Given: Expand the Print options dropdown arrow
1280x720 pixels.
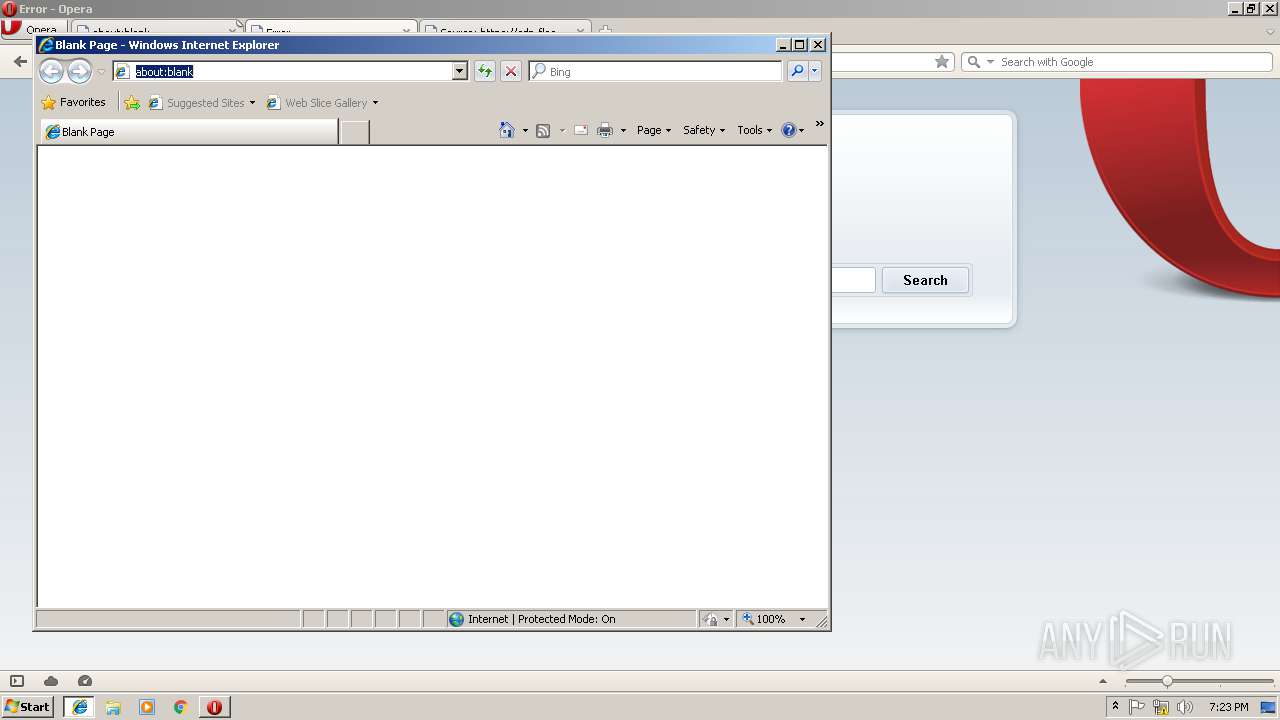Looking at the screenshot, I should 623,130.
